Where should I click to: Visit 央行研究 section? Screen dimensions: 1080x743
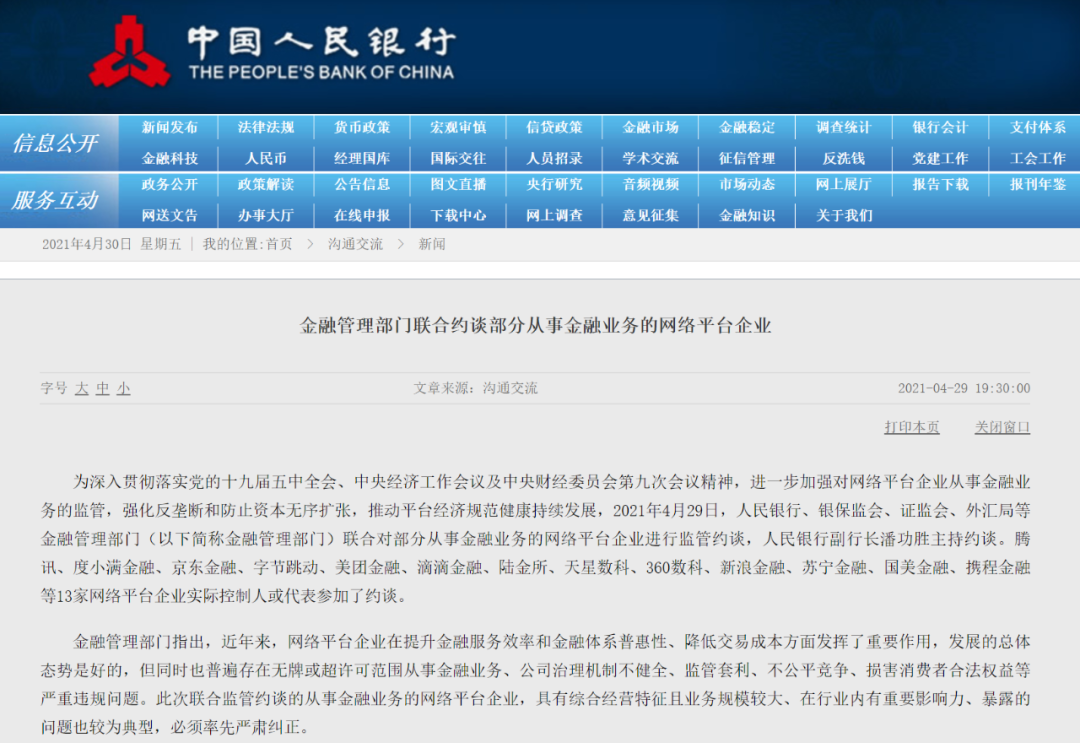[554, 185]
